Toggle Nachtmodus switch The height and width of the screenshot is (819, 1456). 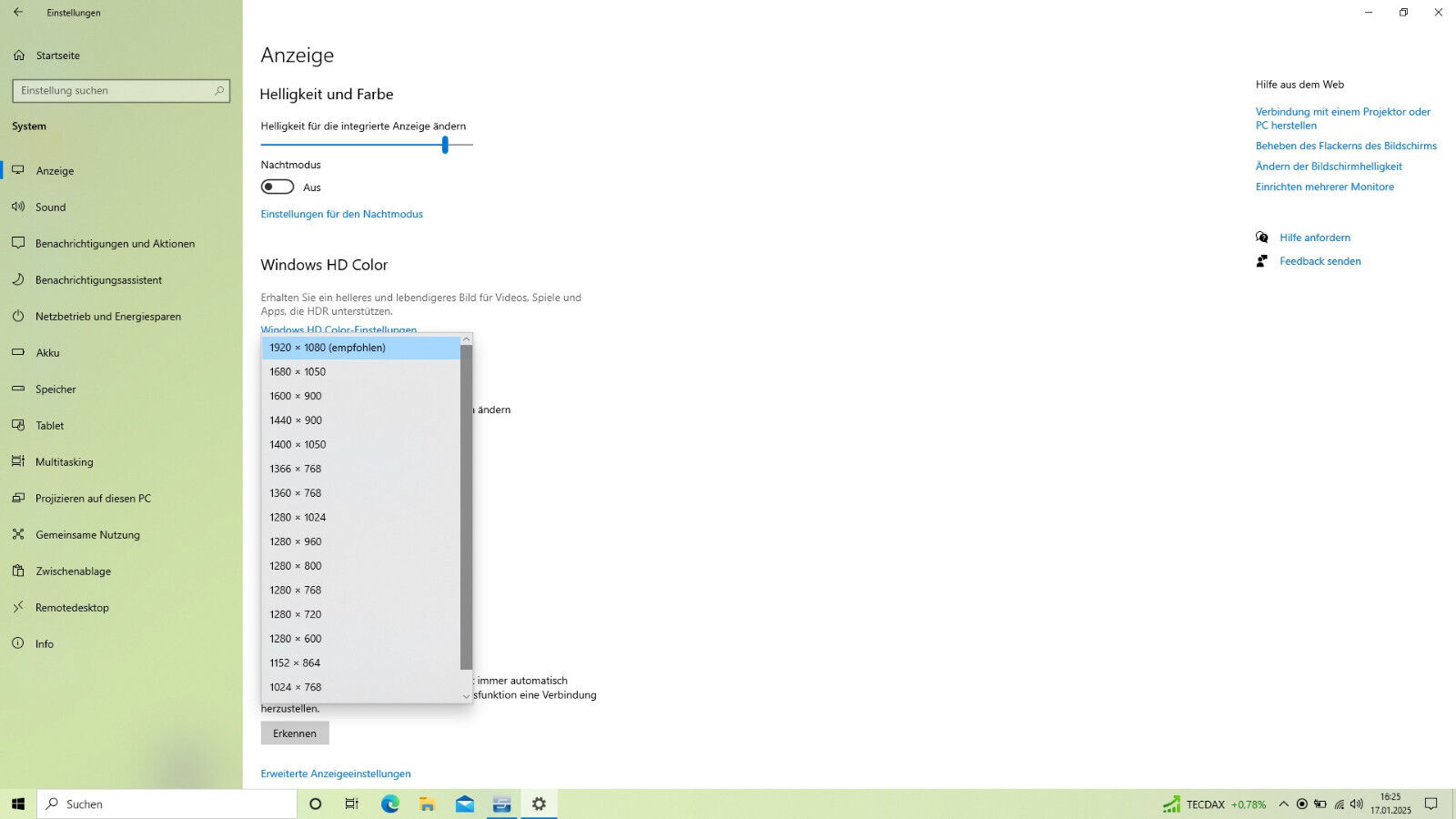[x=278, y=187]
